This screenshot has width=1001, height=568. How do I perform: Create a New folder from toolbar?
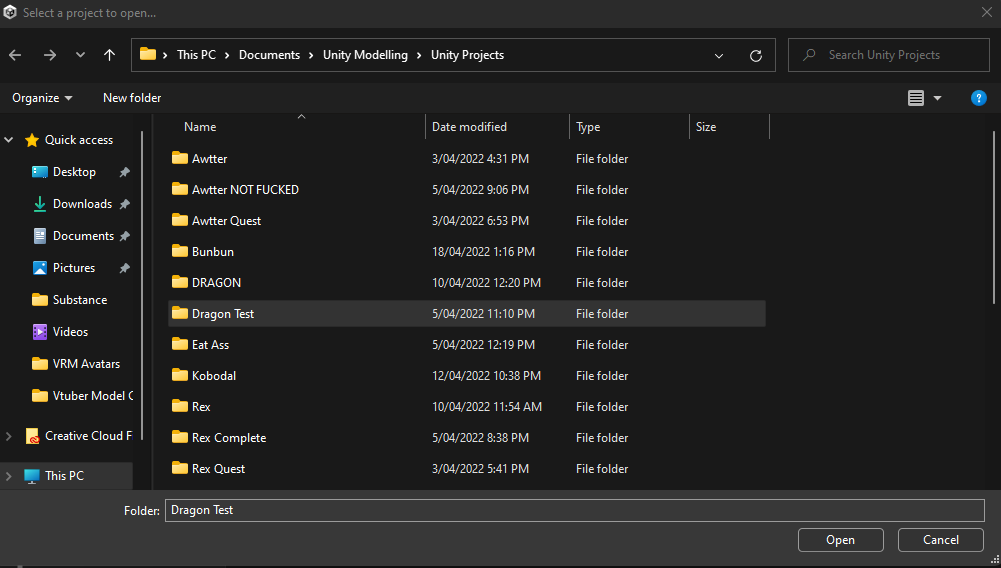(132, 98)
